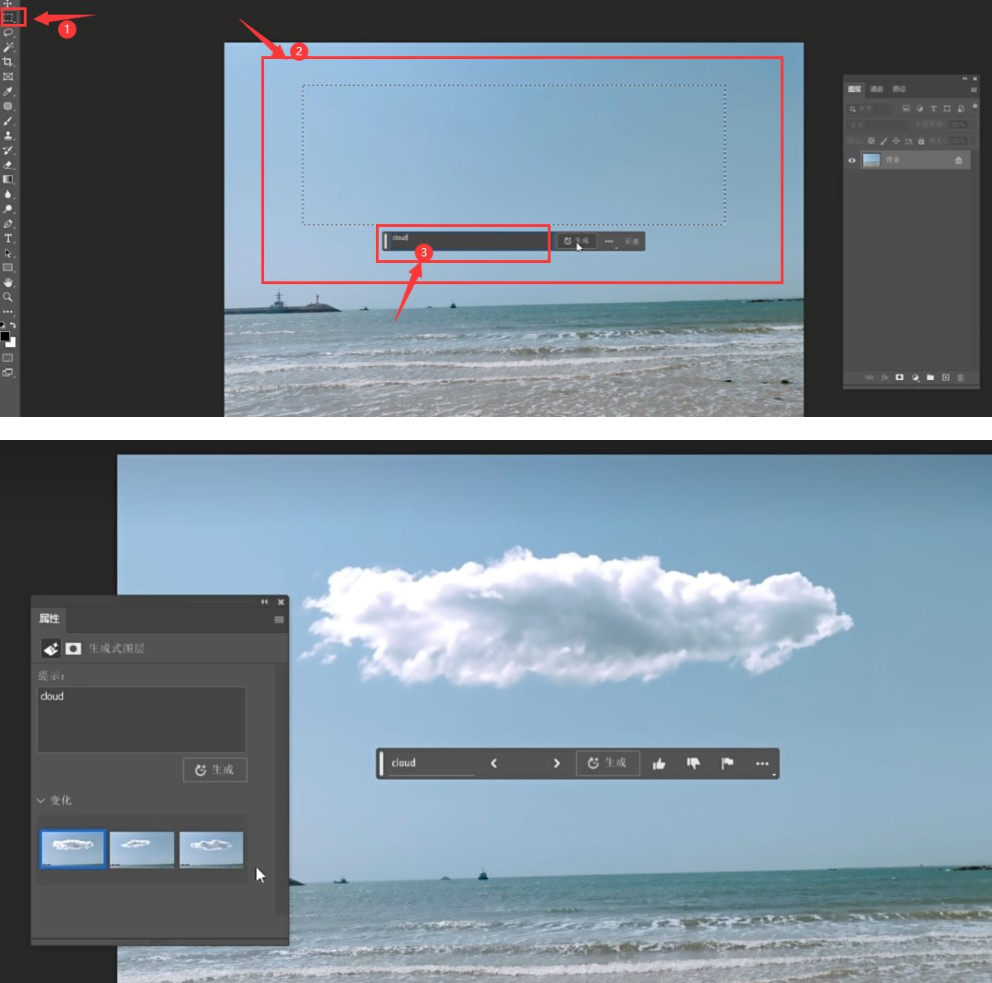Click the fx layer styles icon
992x983 pixels.
point(884,375)
